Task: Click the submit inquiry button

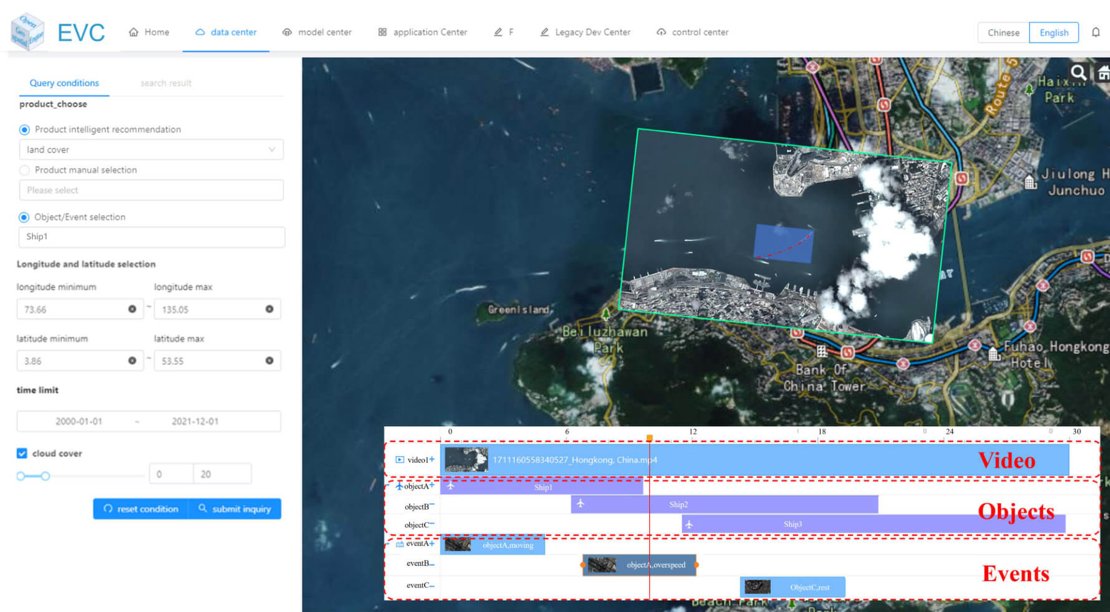Action: coord(234,509)
